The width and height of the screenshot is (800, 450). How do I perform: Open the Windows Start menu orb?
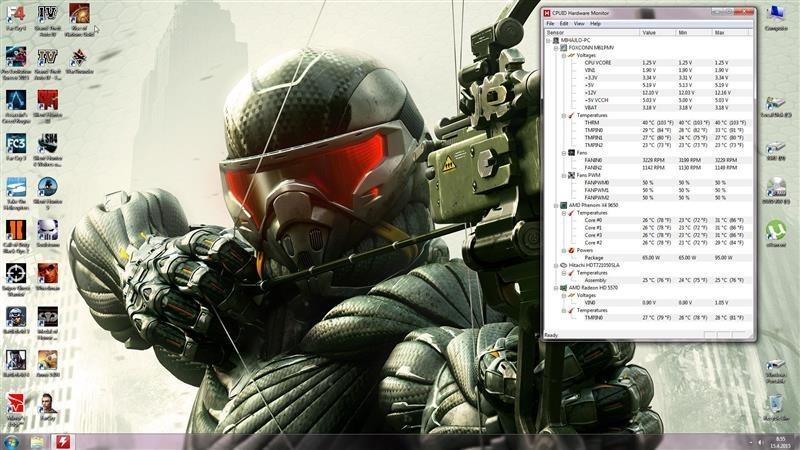click(10, 441)
